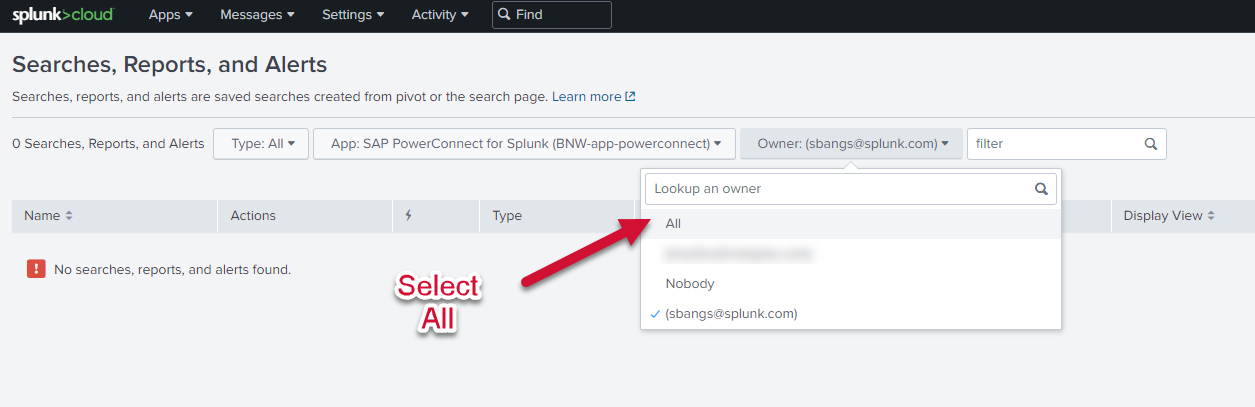The width and height of the screenshot is (1255, 407).
Task: Open the Type: All dropdown
Action: coord(262,144)
